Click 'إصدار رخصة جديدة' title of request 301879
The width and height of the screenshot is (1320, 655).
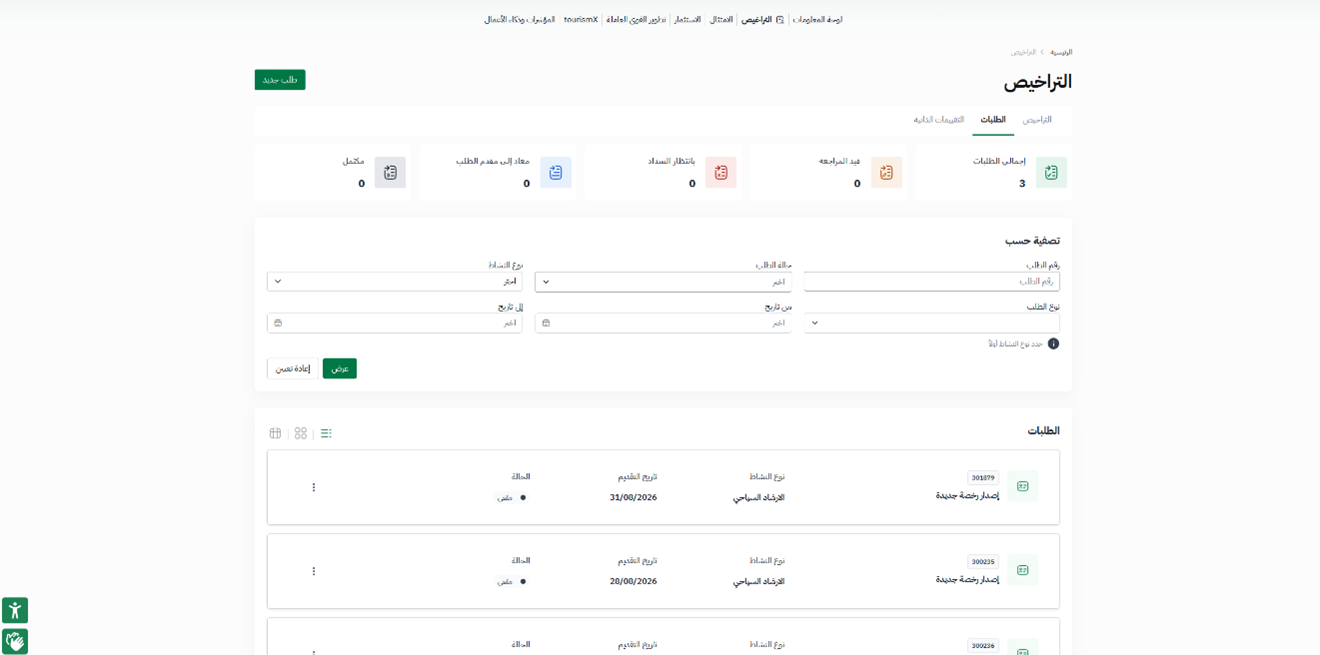tap(967, 495)
